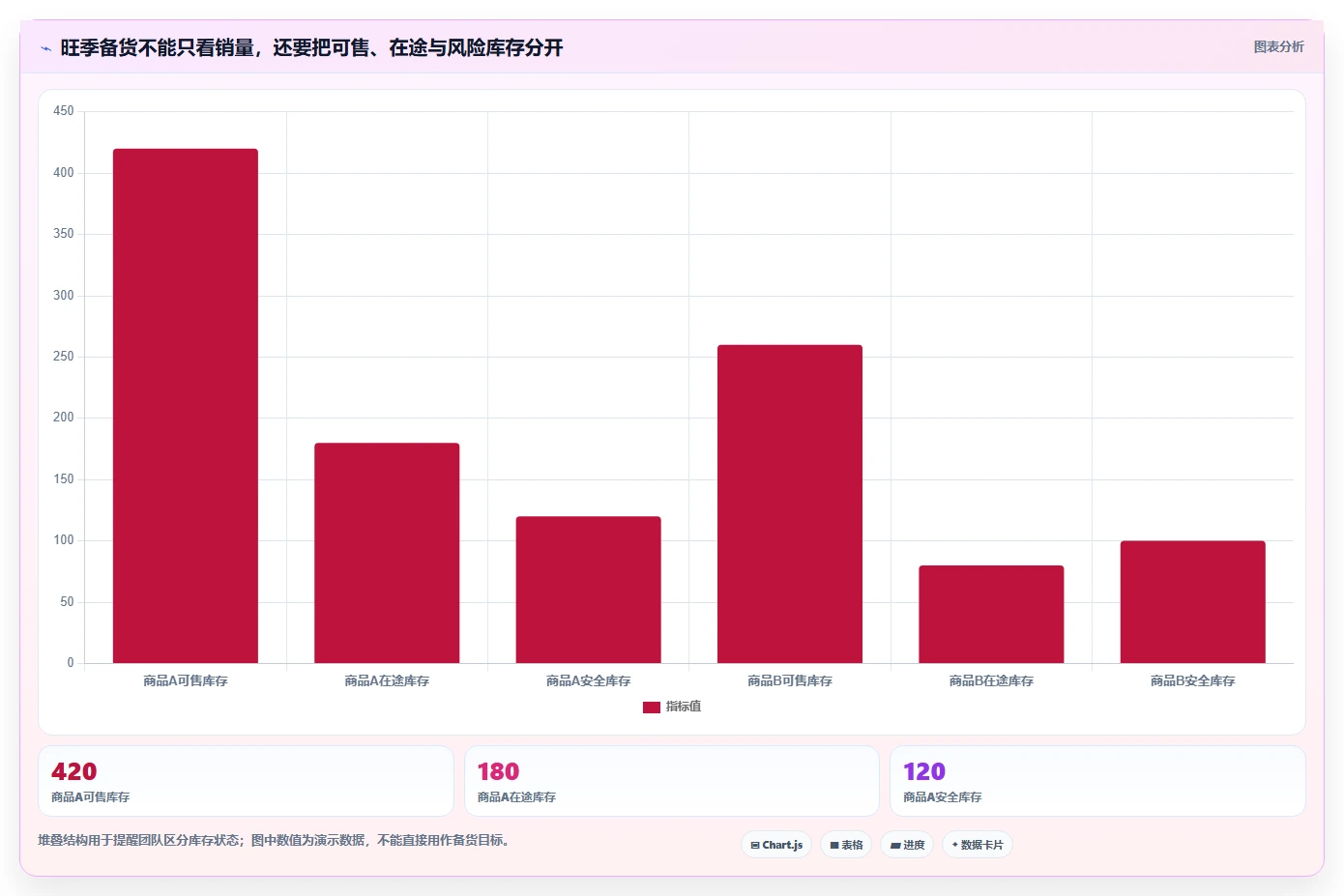Select the 商品A安全库存 bar

coord(588,590)
